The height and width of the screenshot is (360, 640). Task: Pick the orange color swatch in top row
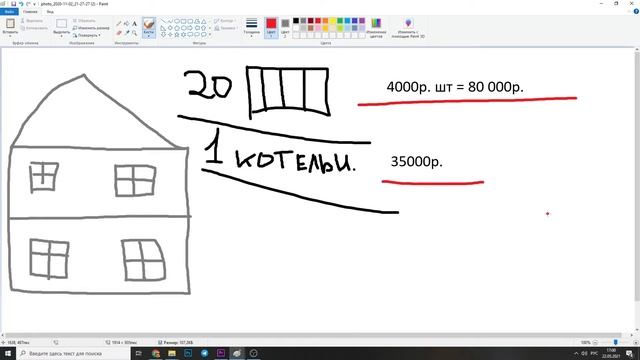pyautogui.click(x=325, y=21)
